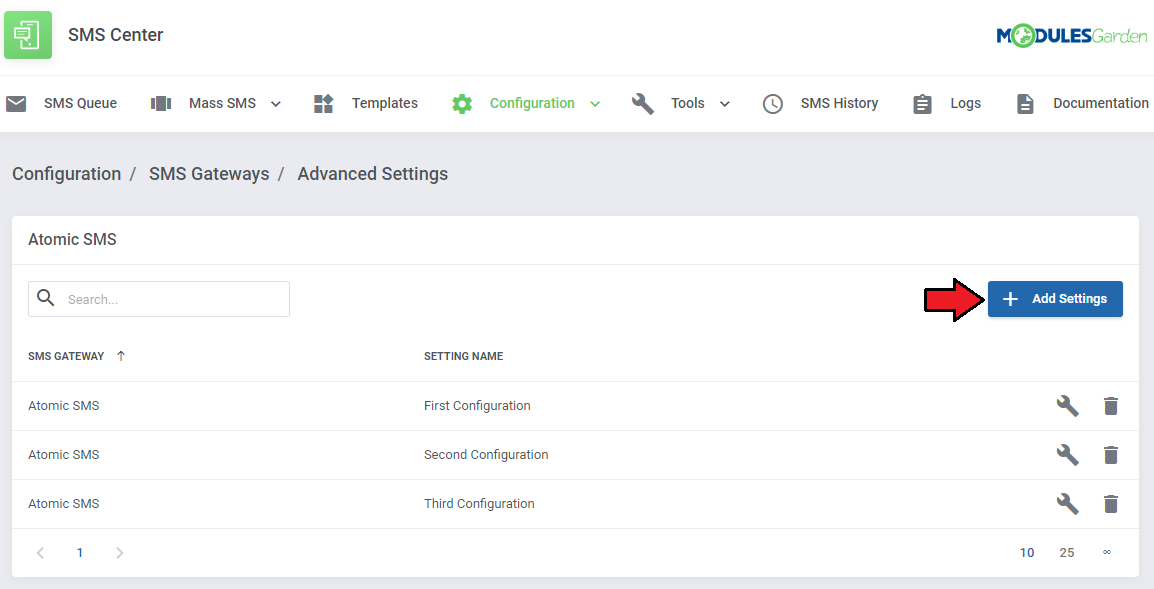Open the Tools menu label
Viewport: 1154px width, 589px height.
[687, 103]
